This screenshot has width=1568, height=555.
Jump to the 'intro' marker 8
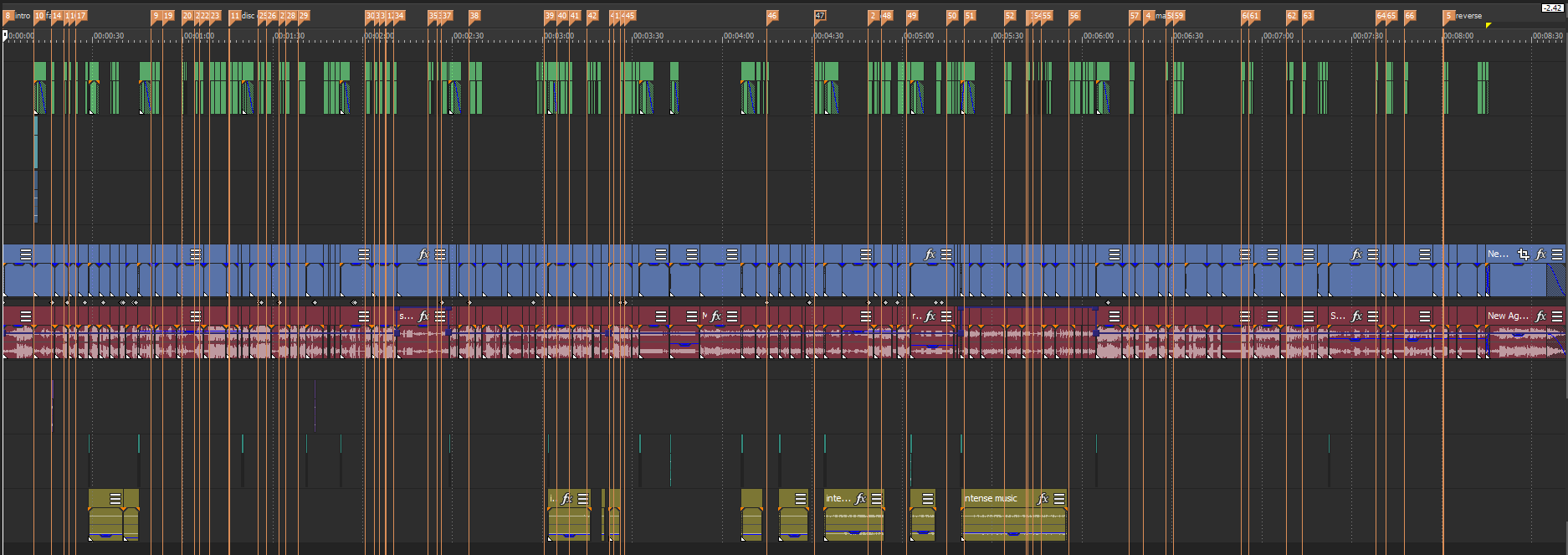click(8, 16)
